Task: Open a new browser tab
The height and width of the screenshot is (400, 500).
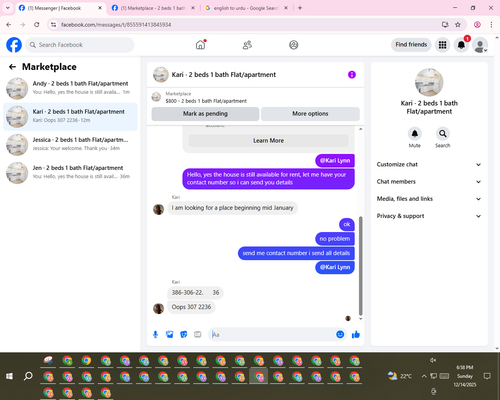Action: [300, 8]
